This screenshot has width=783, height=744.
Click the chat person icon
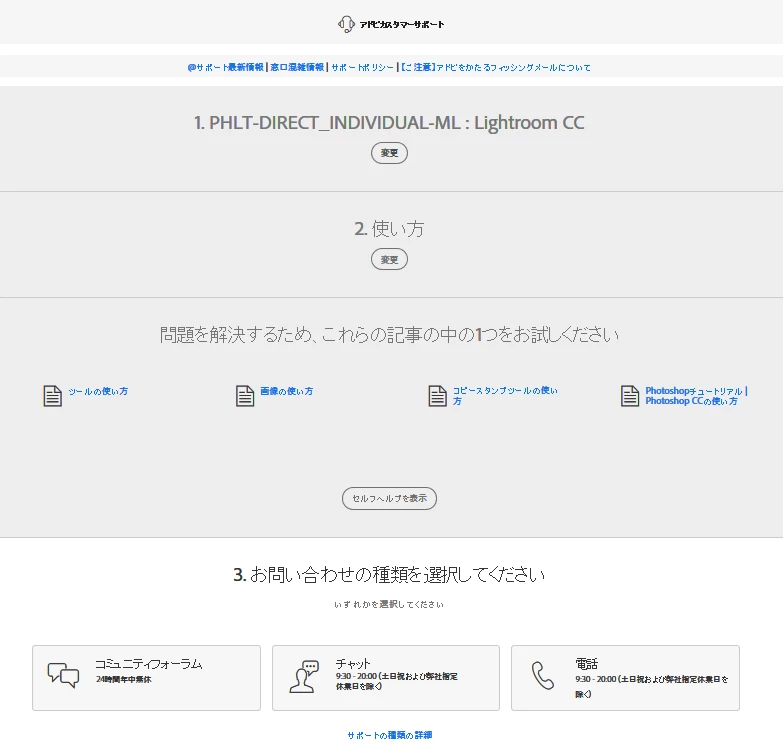[x=304, y=677]
